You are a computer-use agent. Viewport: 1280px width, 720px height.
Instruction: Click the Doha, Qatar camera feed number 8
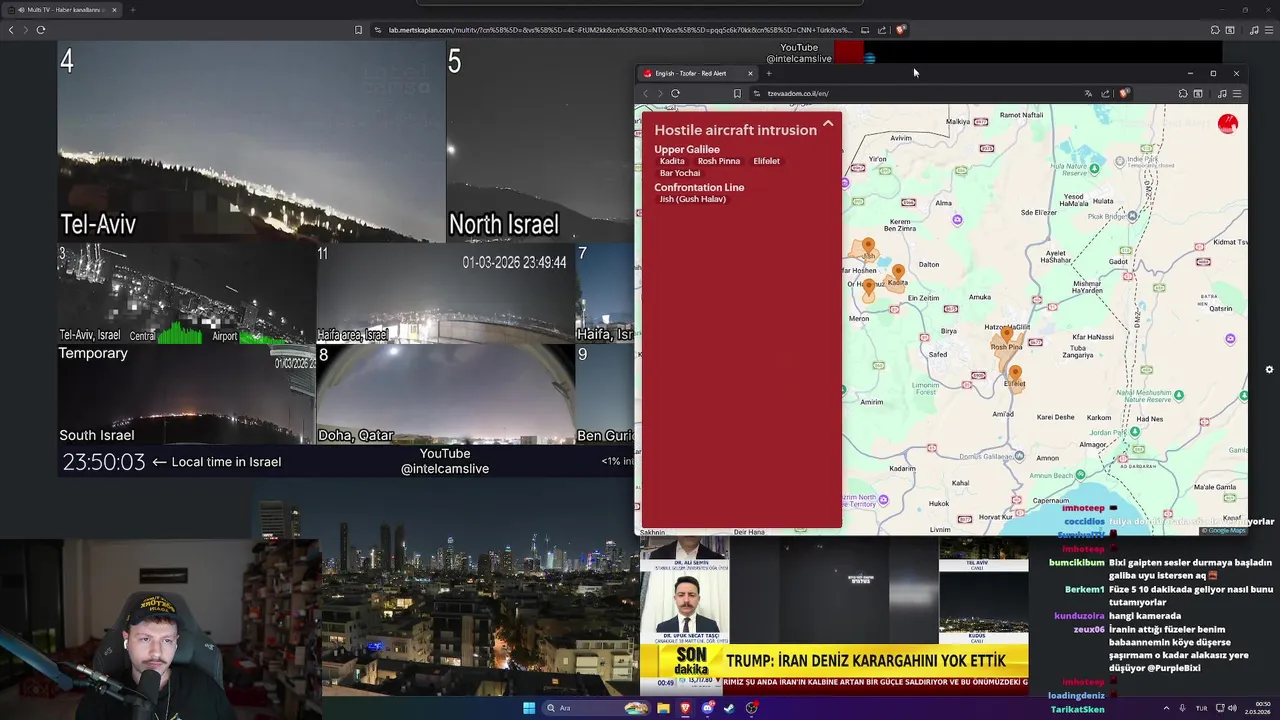446,394
